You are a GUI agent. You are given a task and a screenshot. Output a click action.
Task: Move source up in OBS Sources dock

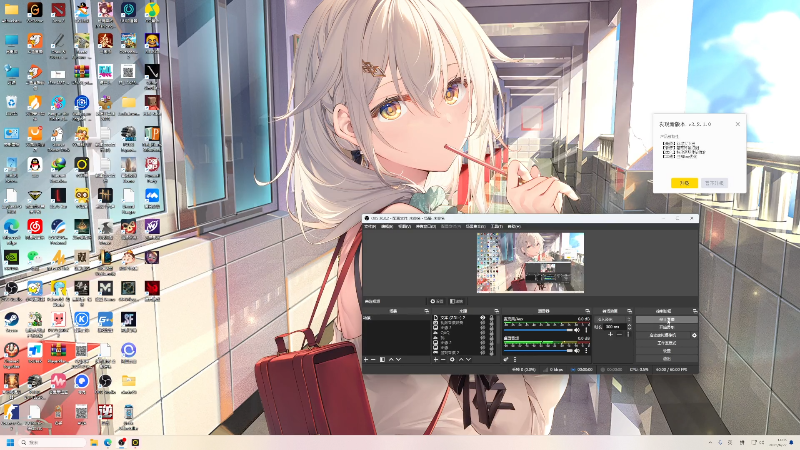[x=461, y=360]
